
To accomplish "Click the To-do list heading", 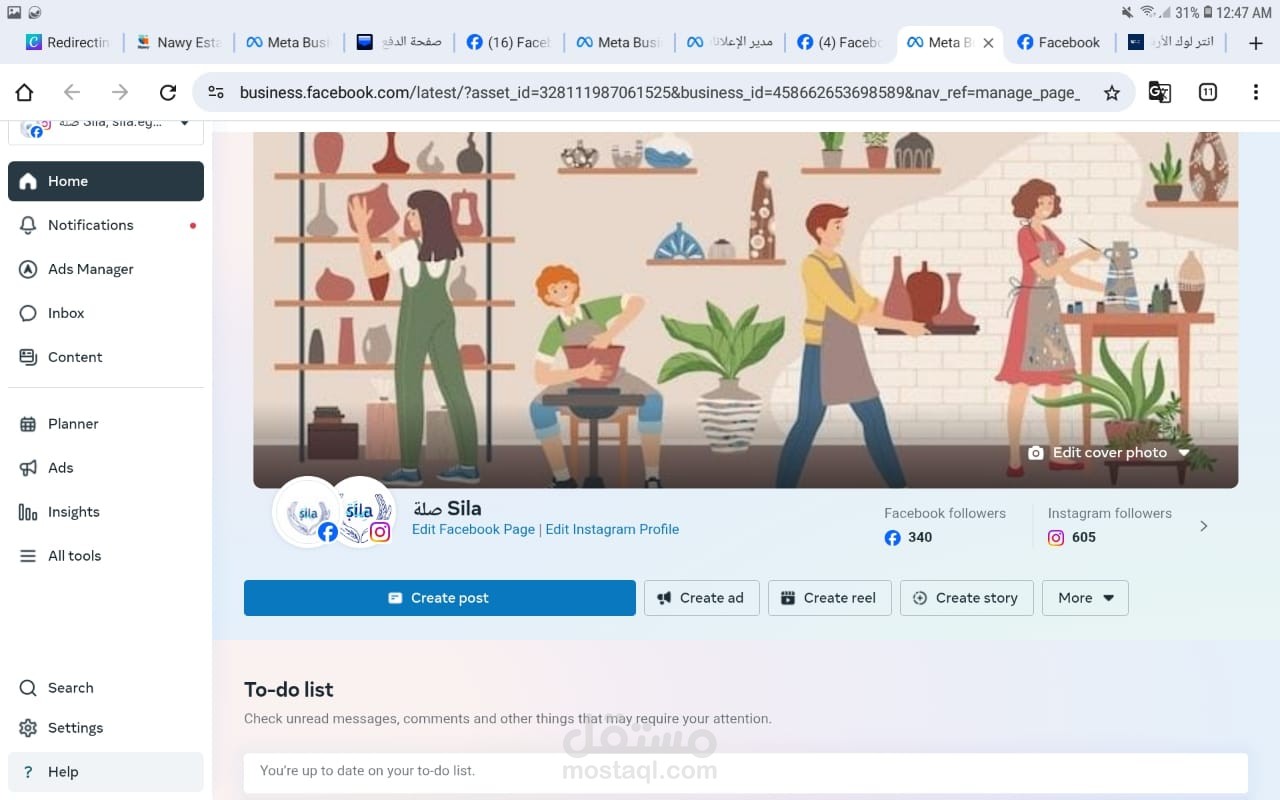I will 289,689.
